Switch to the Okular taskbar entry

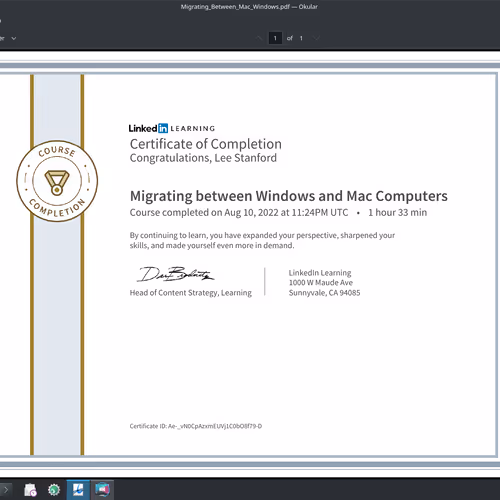78,490
